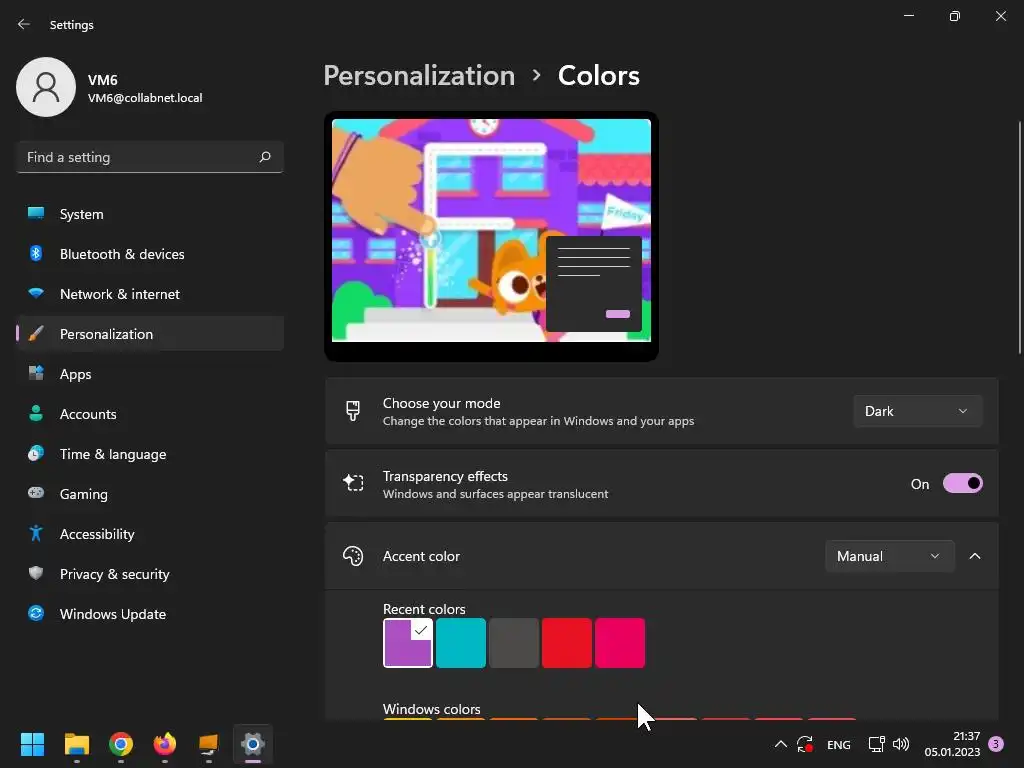Screen dimensions: 1024x768
Task: Open Windows Update settings
Action: pyautogui.click(x=150, y=613)
